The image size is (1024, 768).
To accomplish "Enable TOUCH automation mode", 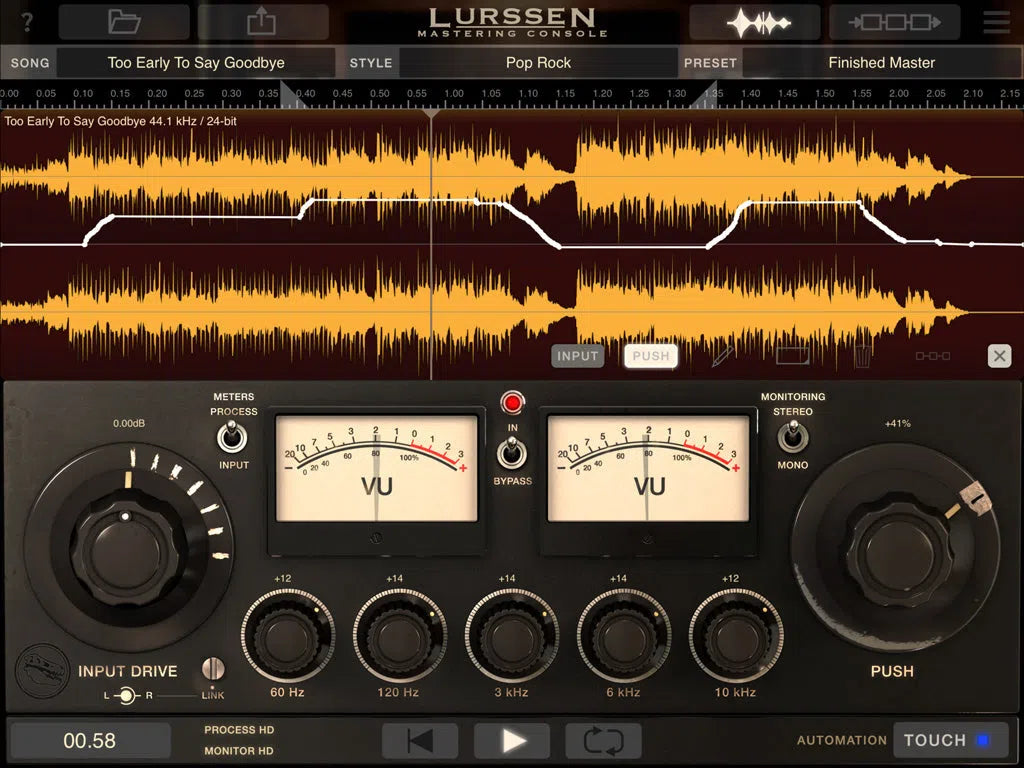I will (949, 740).
